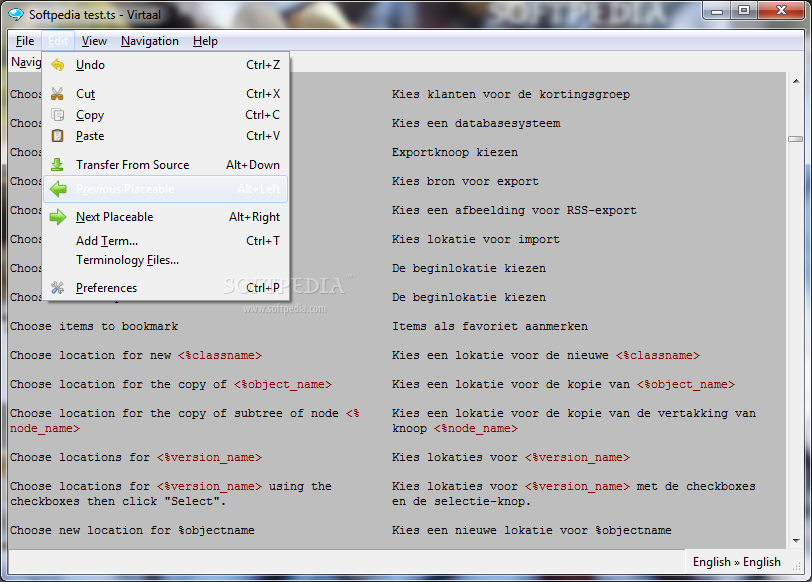Select source row mentioning checkboxes then click "Select"
The width and height of the screenshot is (812, 582).
171,494
